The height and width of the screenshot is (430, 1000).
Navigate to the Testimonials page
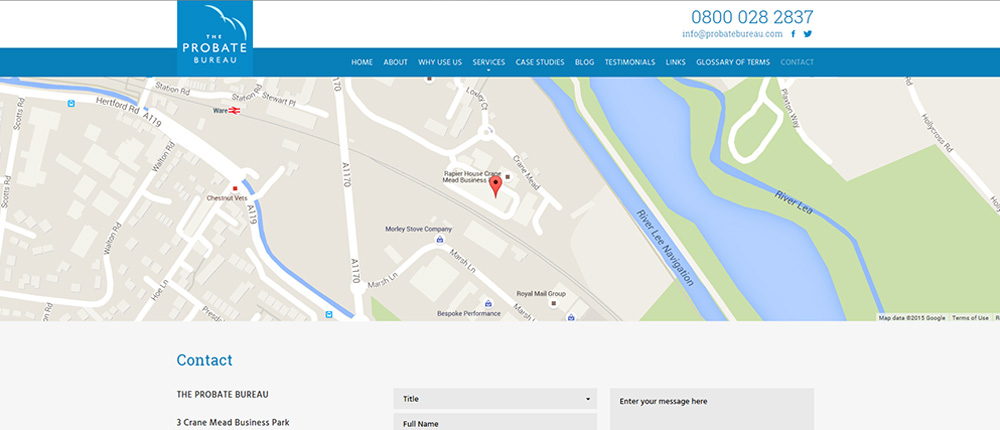pos(630,62)
